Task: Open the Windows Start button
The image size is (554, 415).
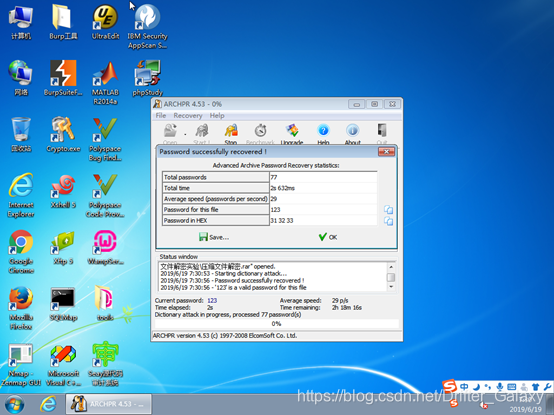Action: (14, 404)
